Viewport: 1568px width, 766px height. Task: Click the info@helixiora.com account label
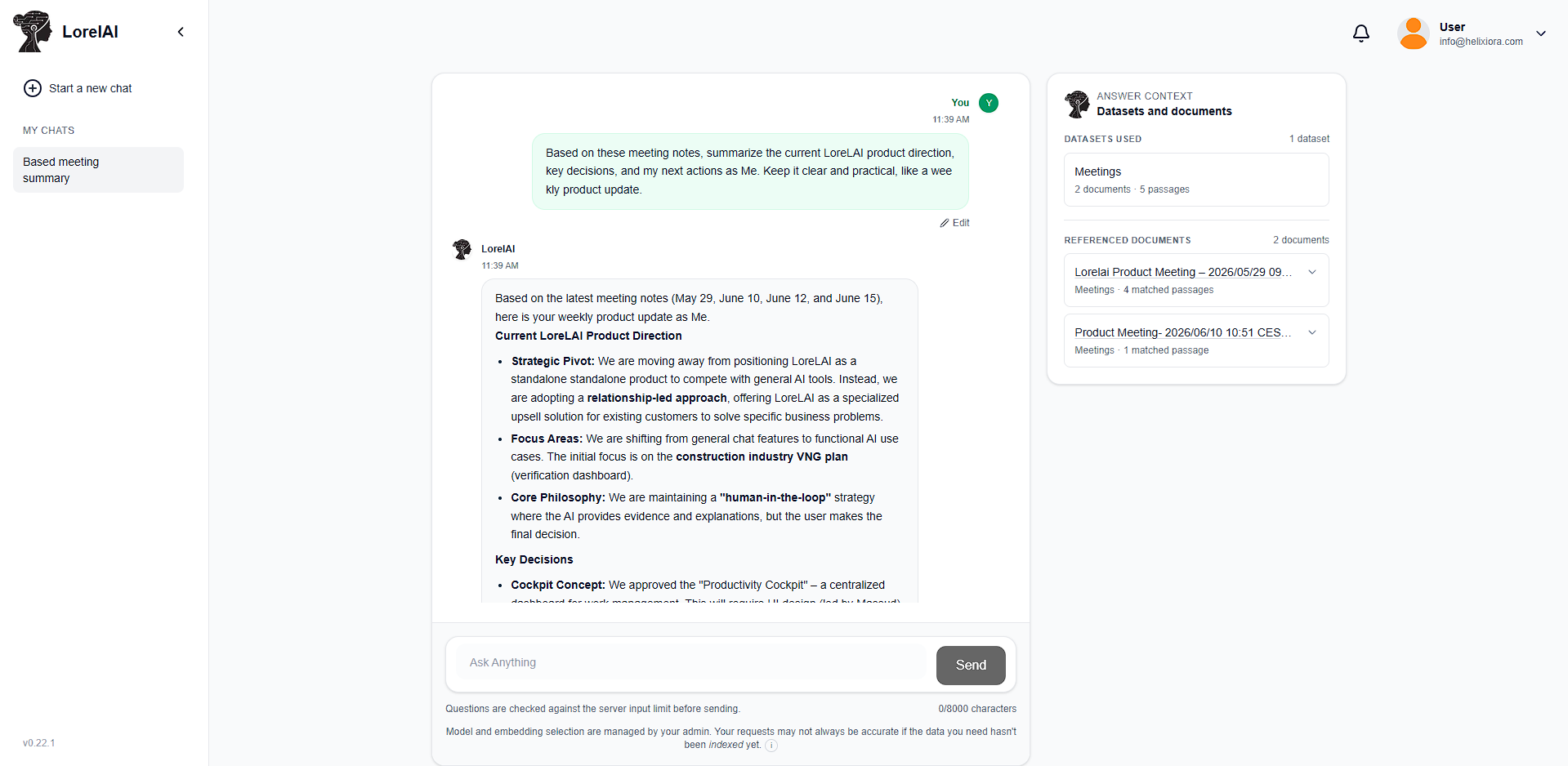coord(1481,42)
